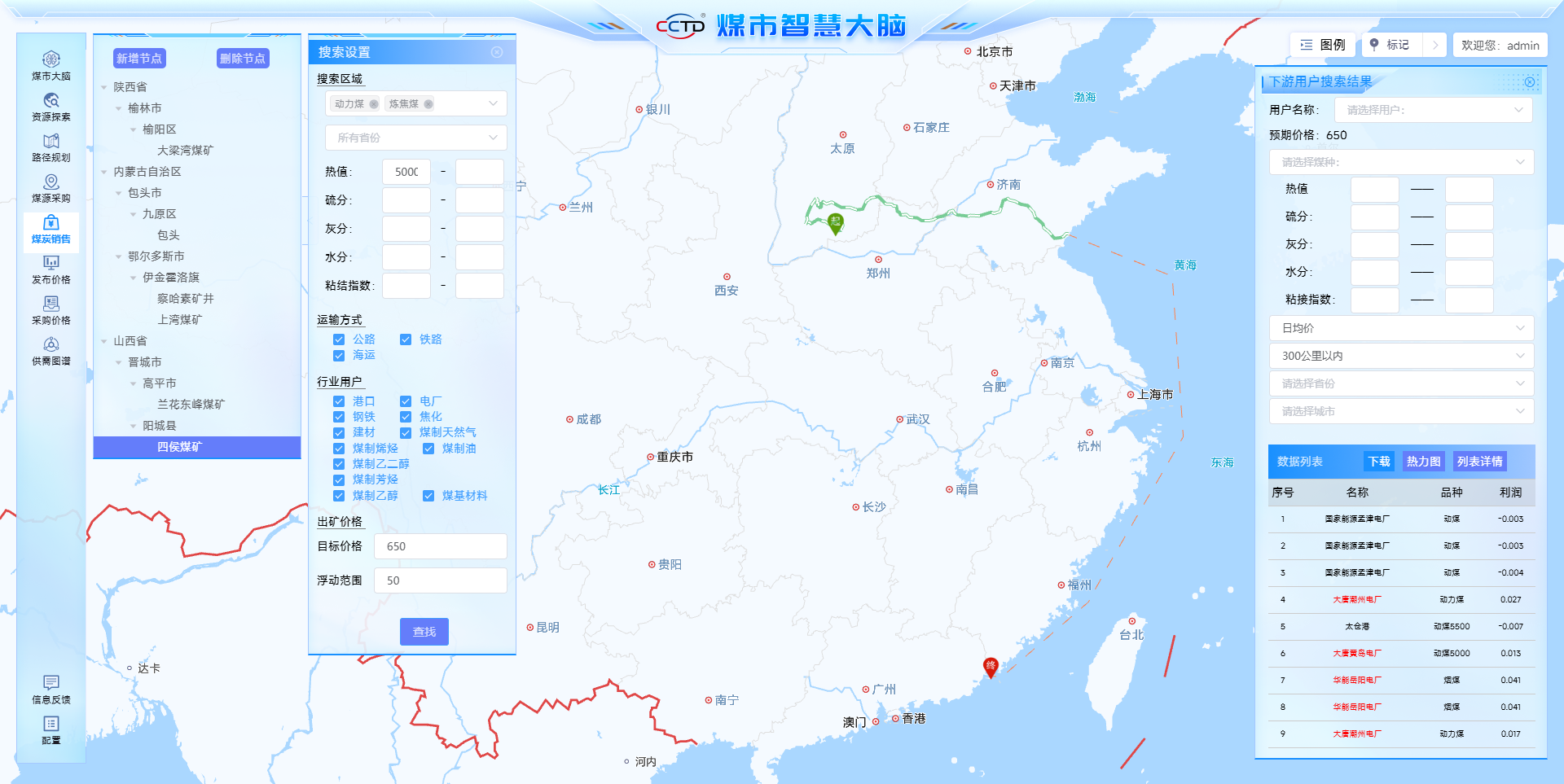Open the 发布价格 sidebar icon

tap(51, 269)
